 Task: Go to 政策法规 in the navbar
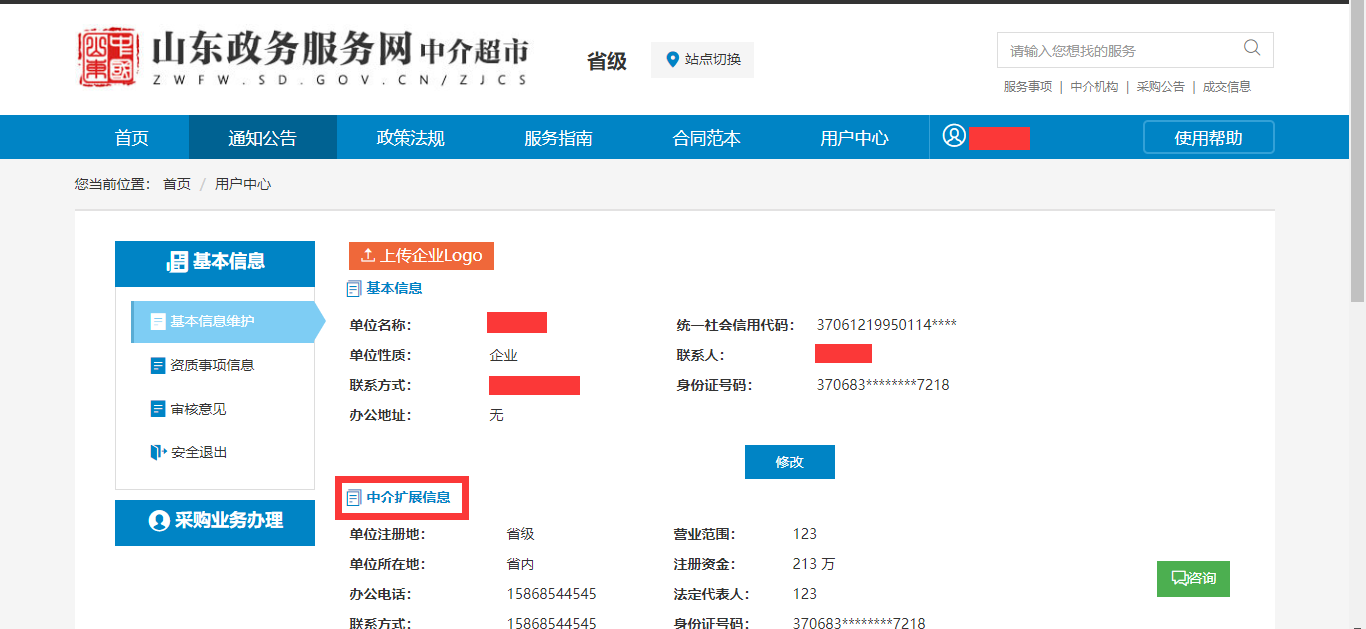410,138
